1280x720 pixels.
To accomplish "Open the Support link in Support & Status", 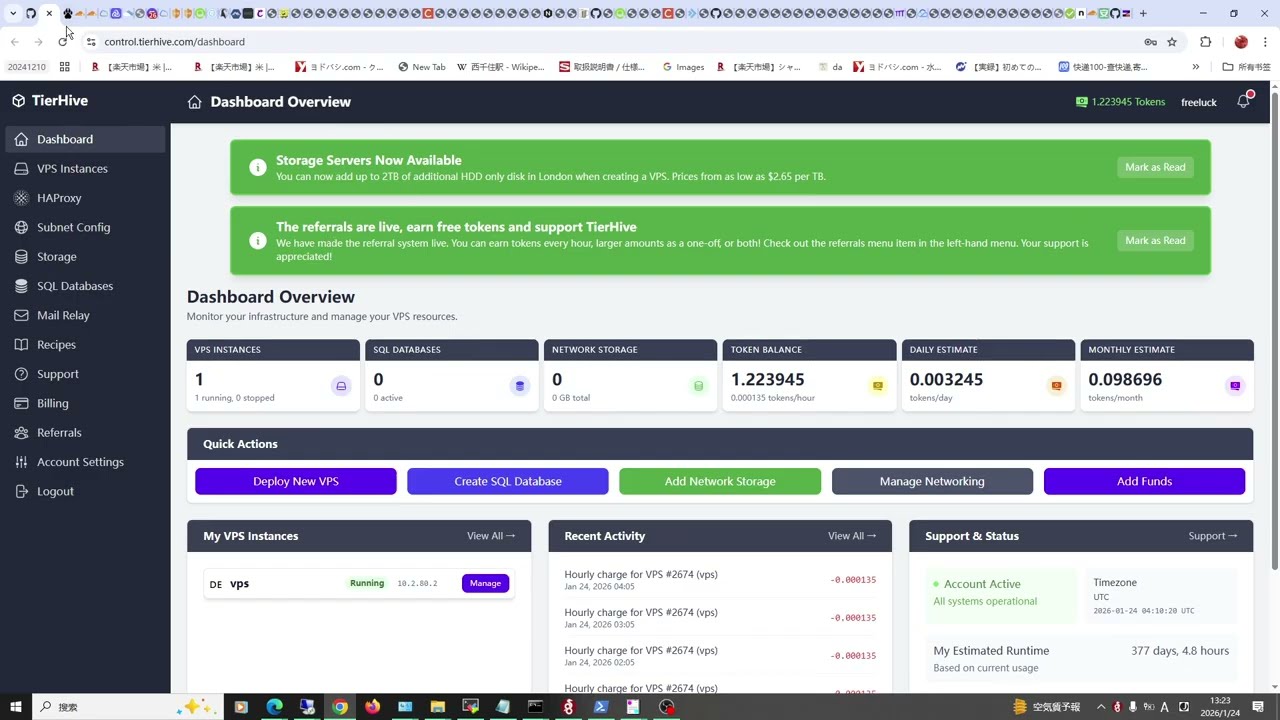I will point(1213,536).
